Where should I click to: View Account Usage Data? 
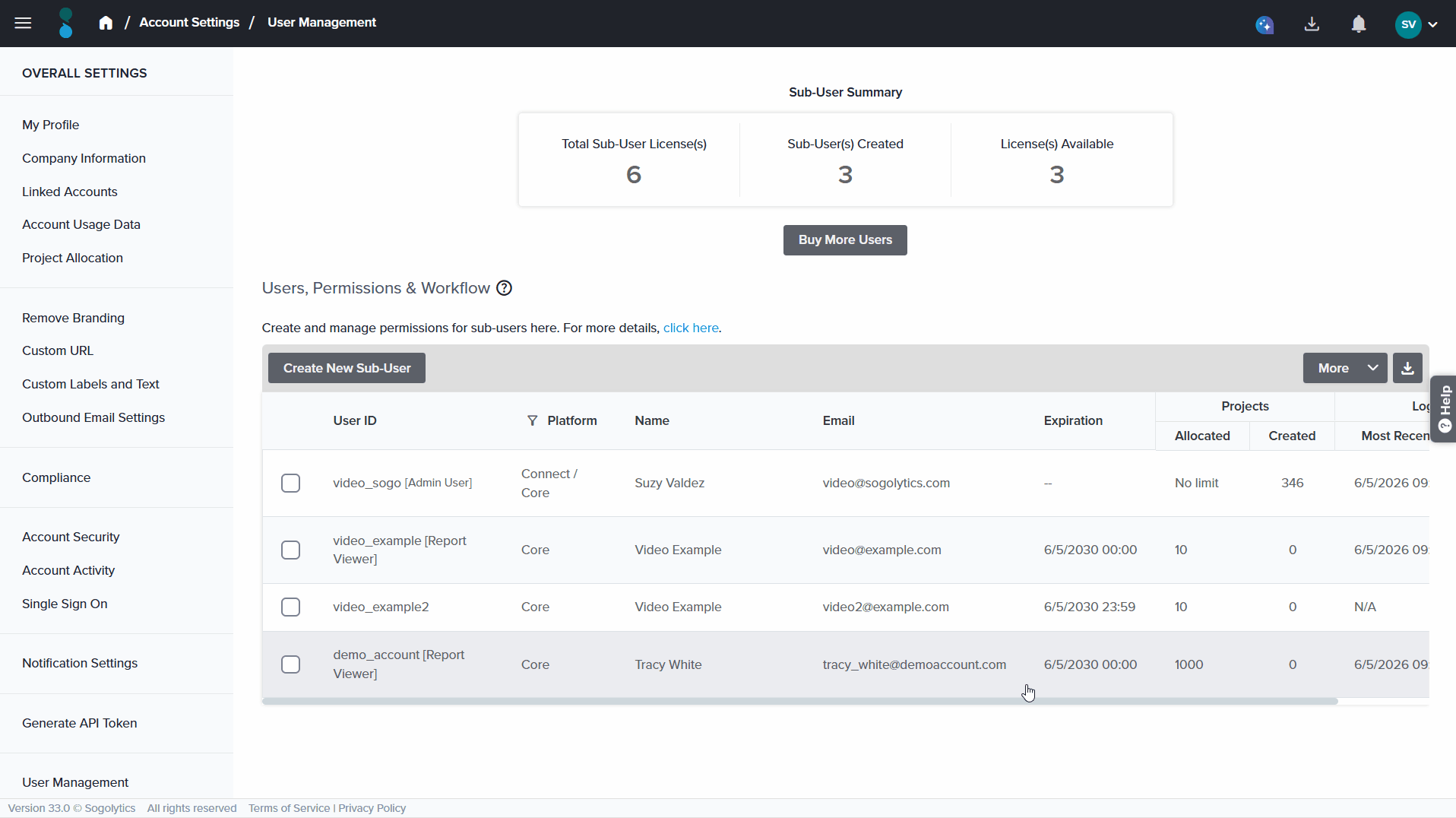click(x=81, y=224)
